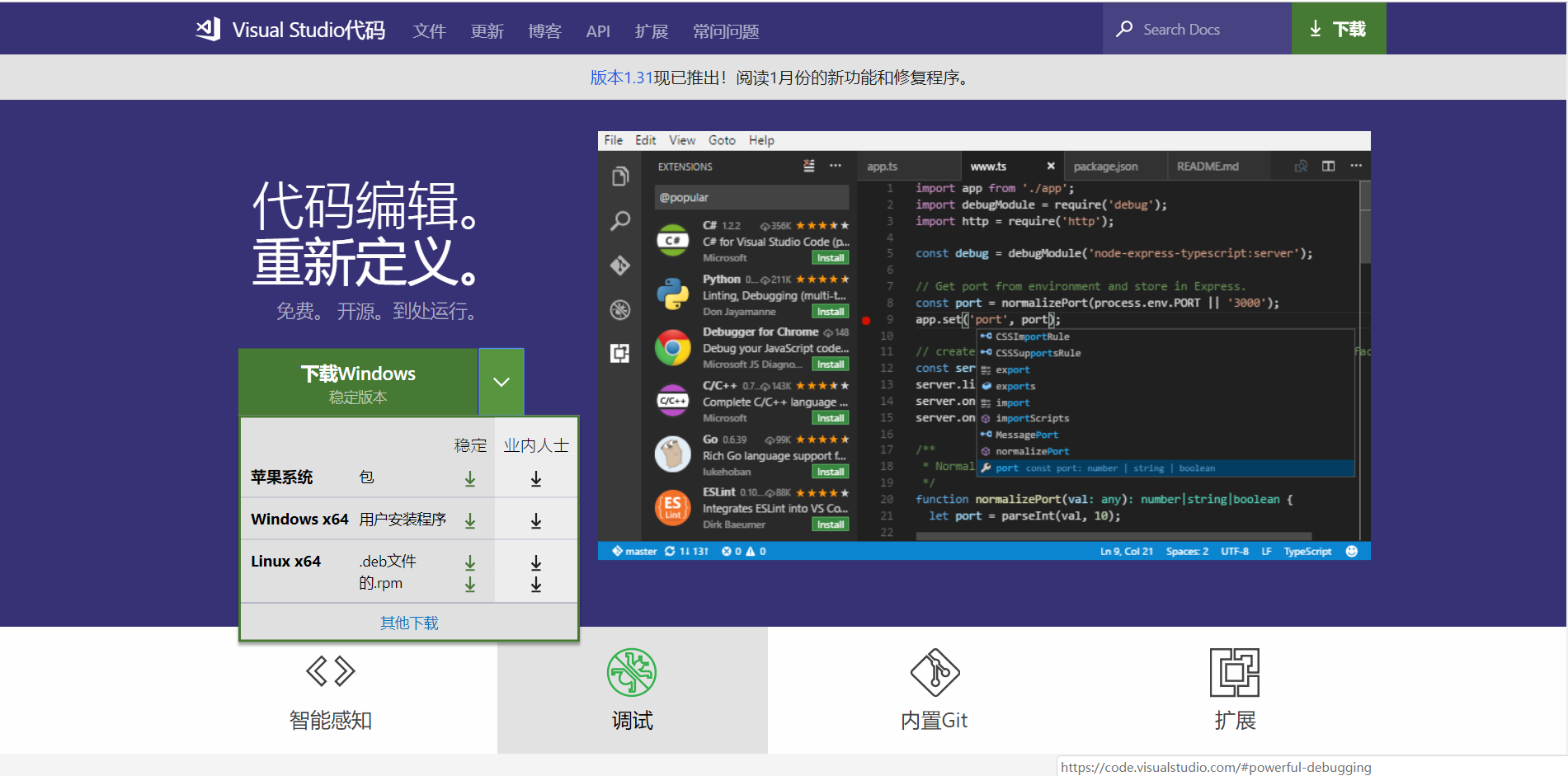The height and width of the screenshot is (776, 1568).
Task: Click the @popular extensions search box
Action: 751,197
